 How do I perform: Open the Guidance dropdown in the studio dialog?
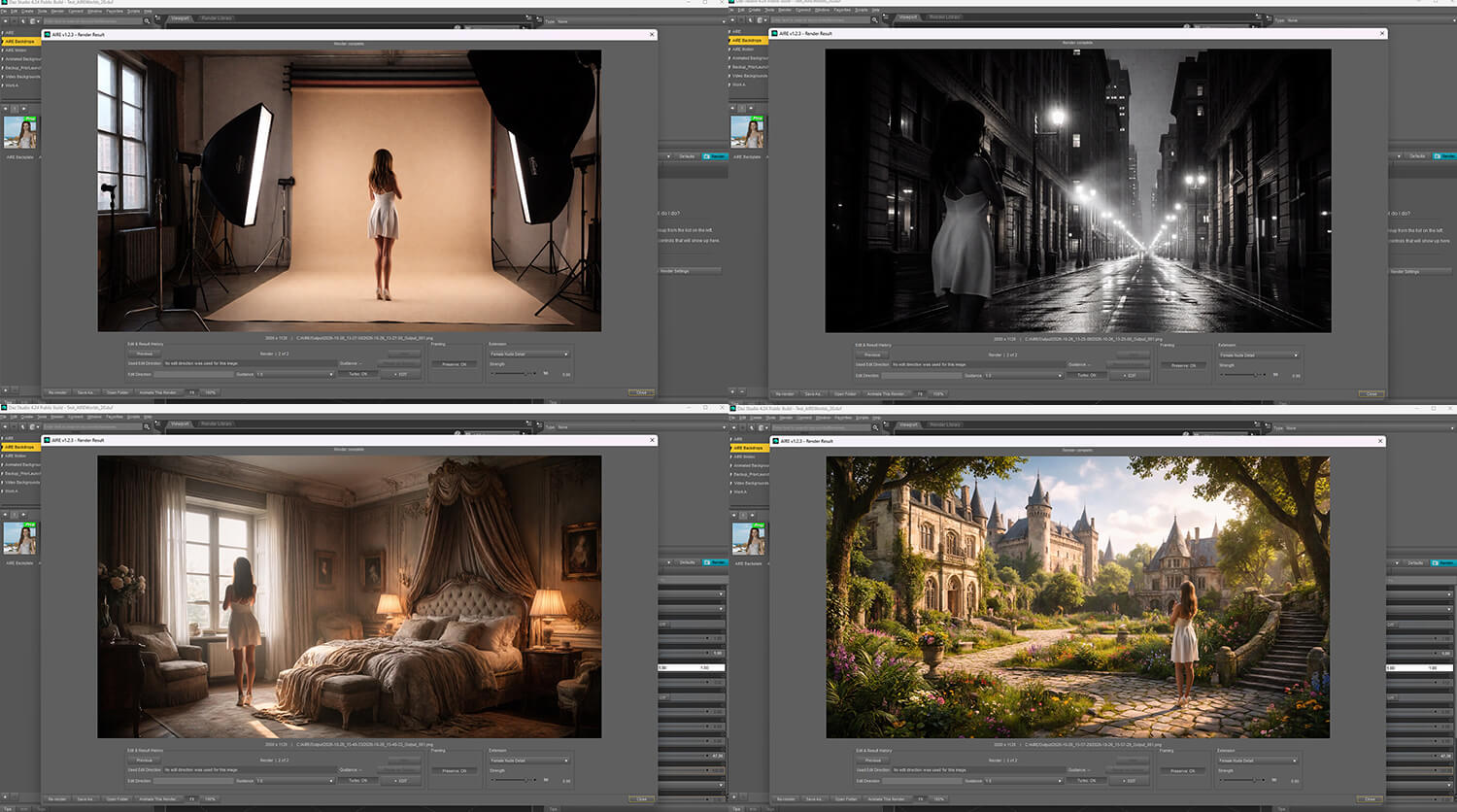[x=295, y=374]
